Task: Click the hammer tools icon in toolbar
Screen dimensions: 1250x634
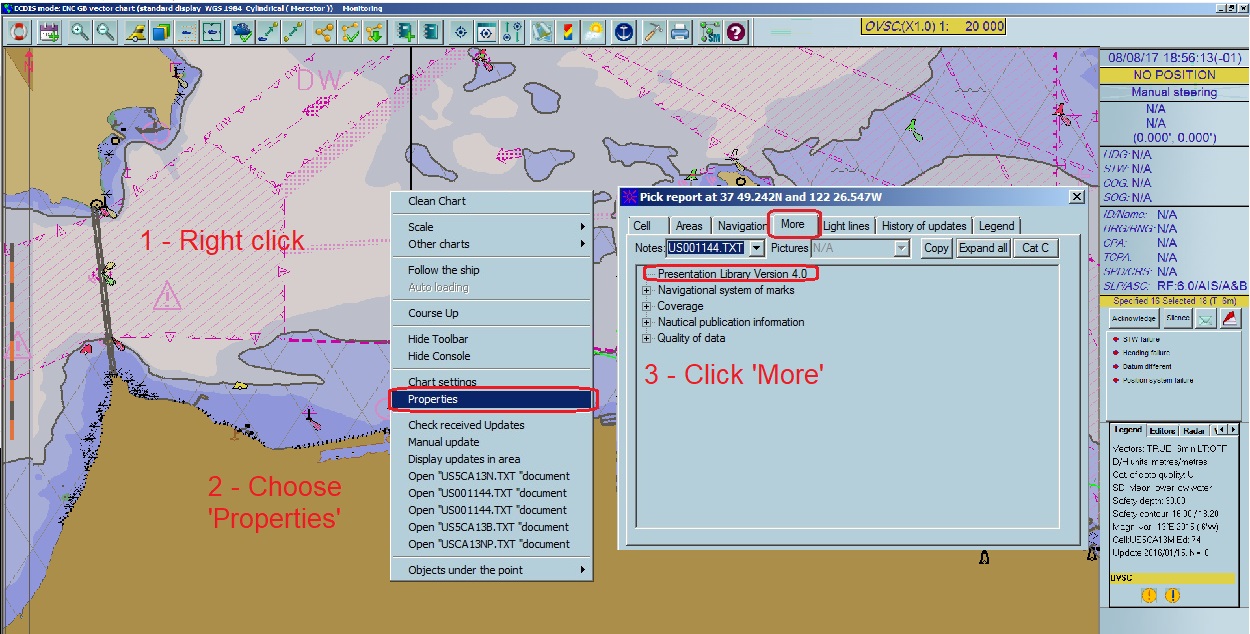Action: pos(653,32)
